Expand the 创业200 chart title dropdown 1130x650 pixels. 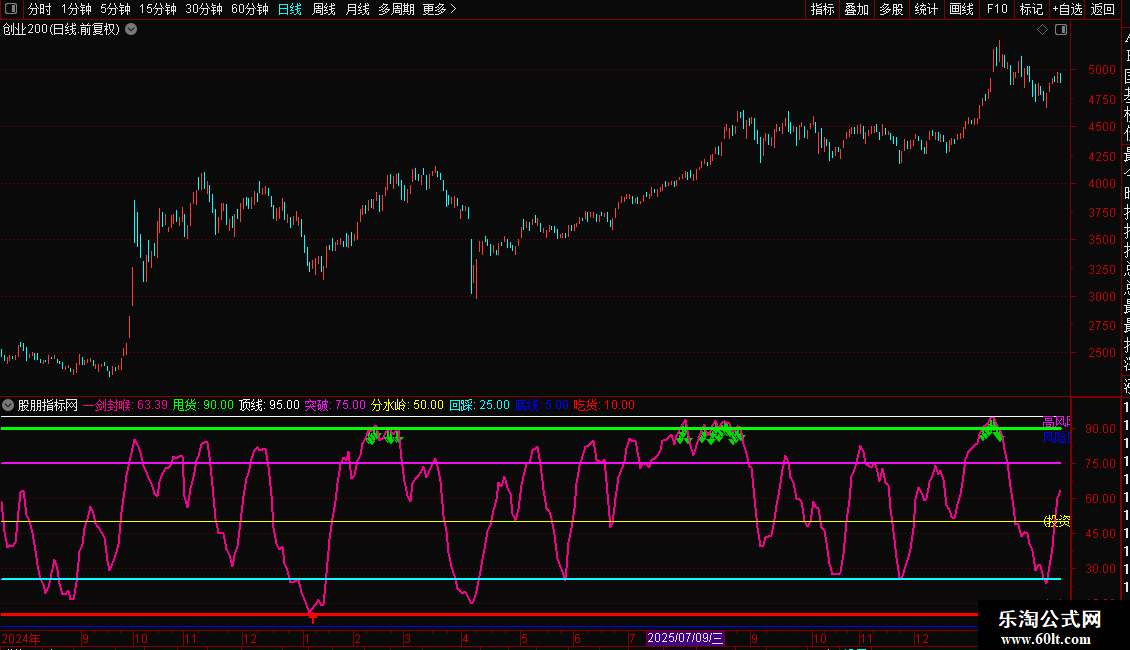131,30
